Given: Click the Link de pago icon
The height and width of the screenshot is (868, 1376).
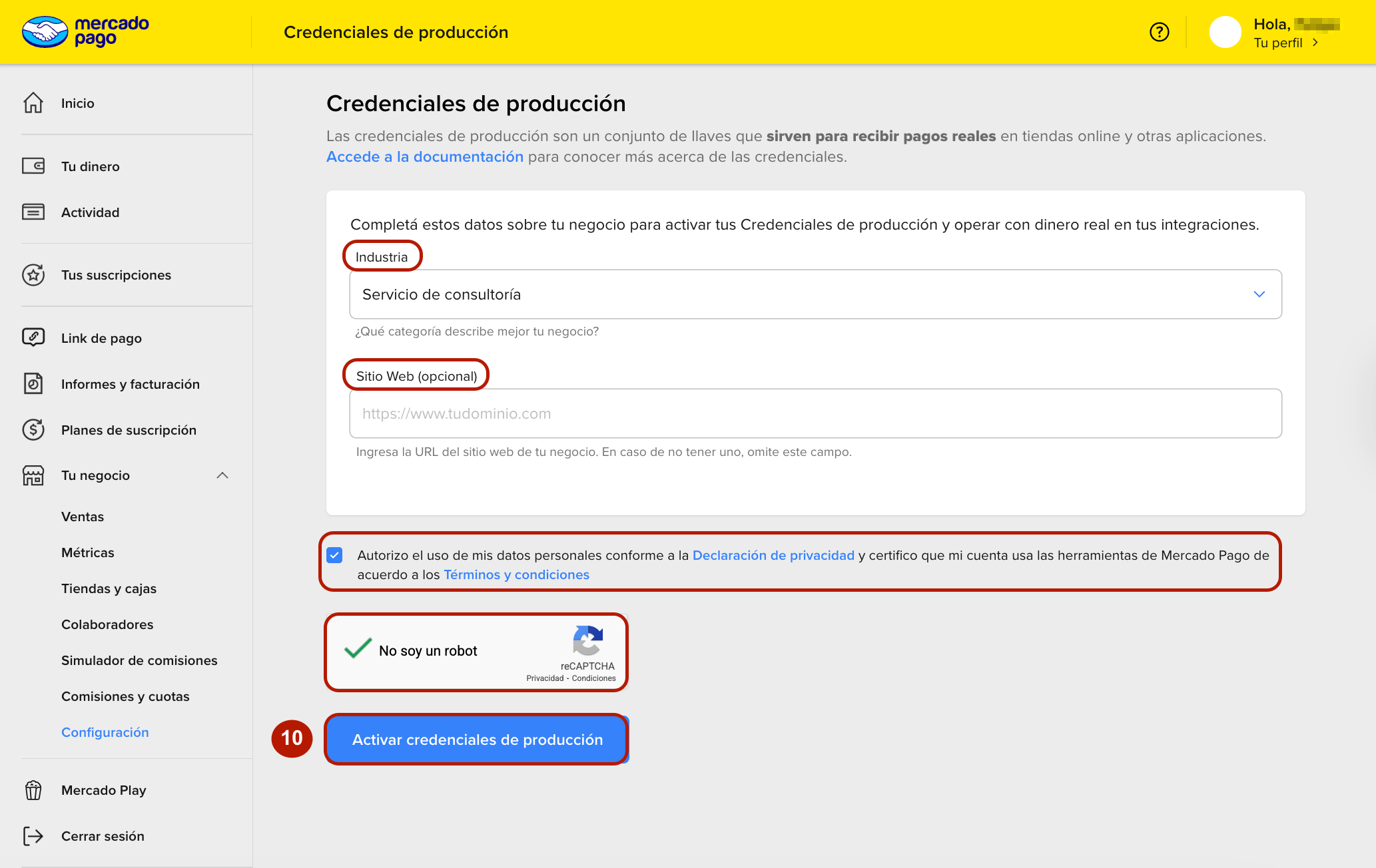Looking at the screenshot, I should pyautogui.click(x=33, y=337).
